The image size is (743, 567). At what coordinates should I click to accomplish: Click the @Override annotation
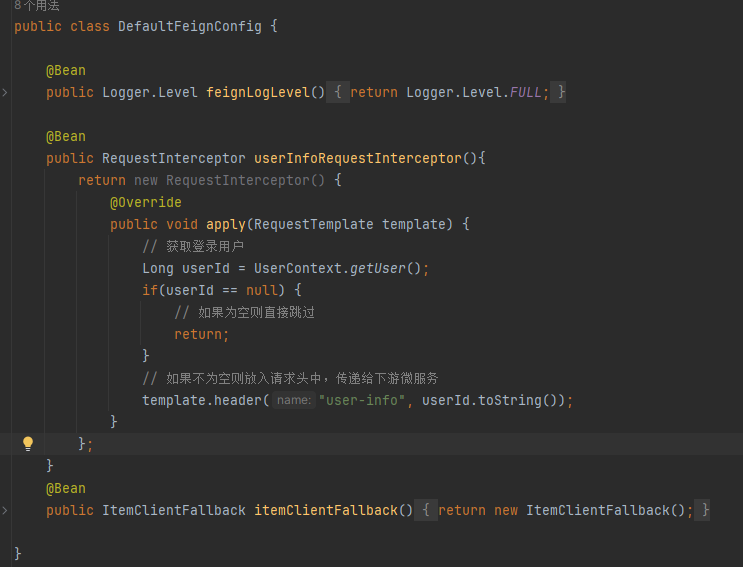tap(145, 203)
